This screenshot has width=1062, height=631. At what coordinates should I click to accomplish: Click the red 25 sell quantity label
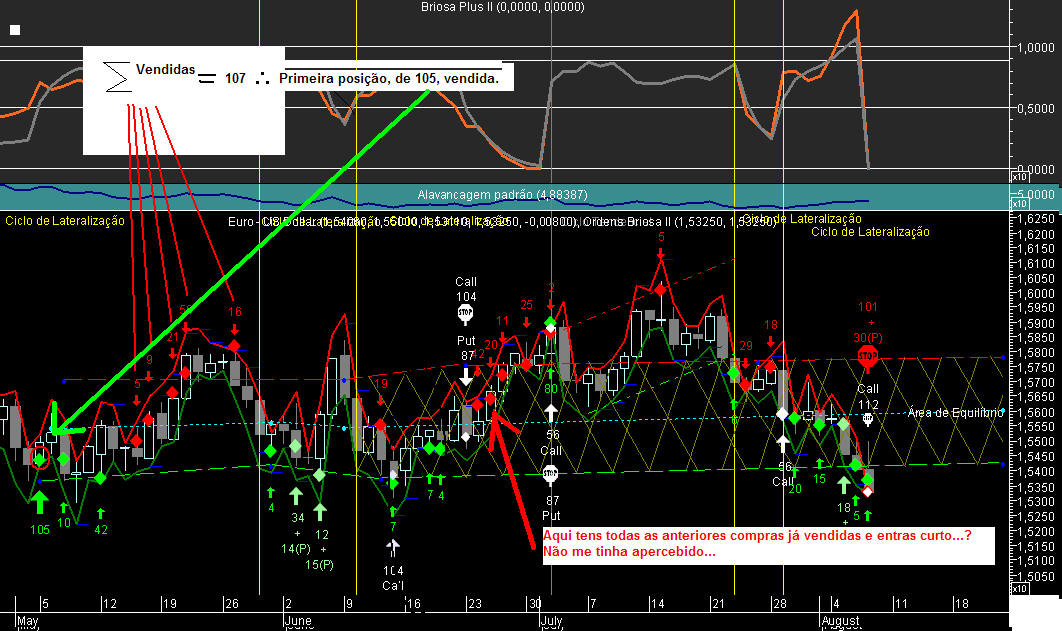(526, 305)
